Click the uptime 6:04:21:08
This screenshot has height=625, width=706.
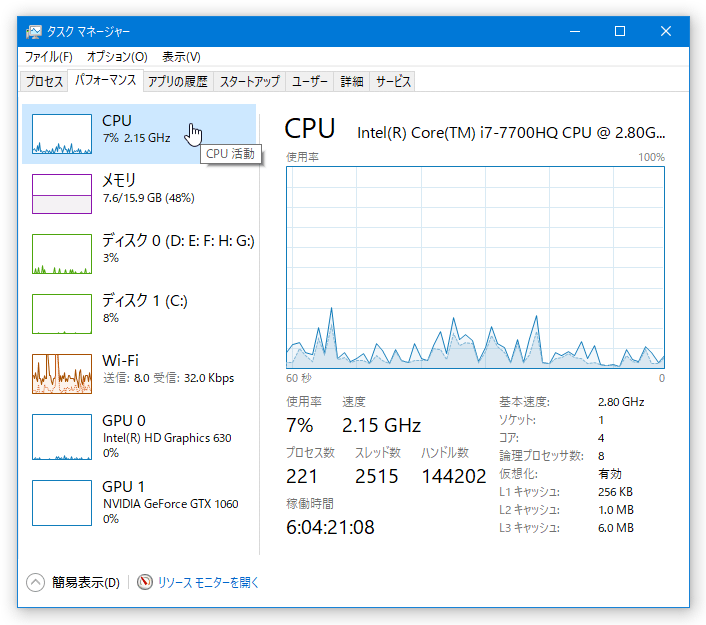[330, 527]
